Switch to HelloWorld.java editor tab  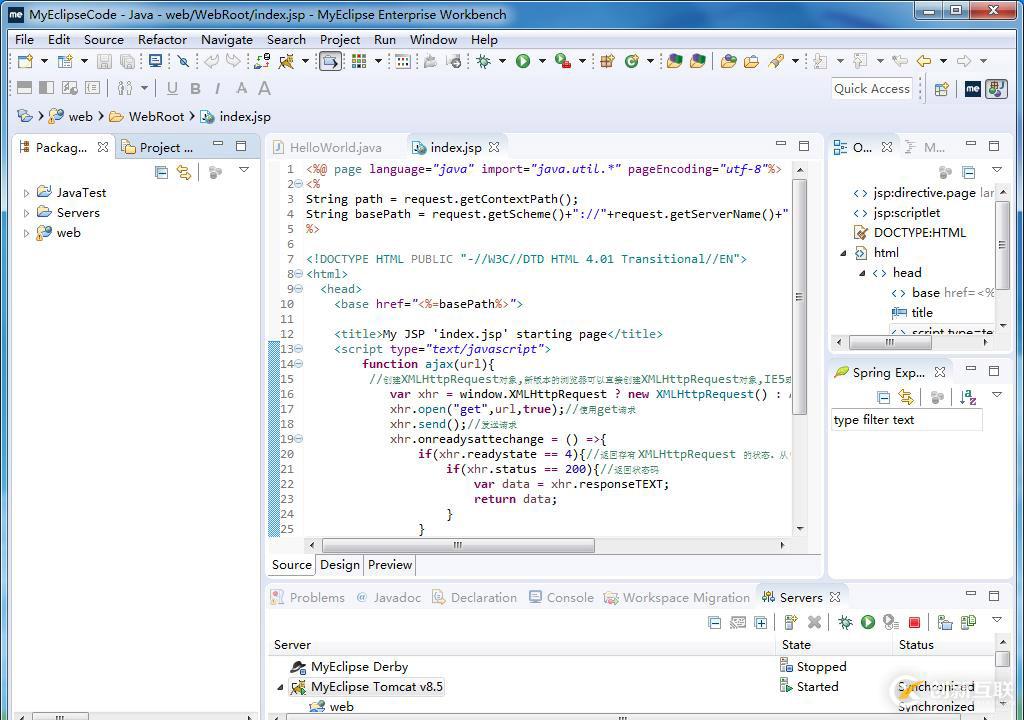[x=328, y=148]
